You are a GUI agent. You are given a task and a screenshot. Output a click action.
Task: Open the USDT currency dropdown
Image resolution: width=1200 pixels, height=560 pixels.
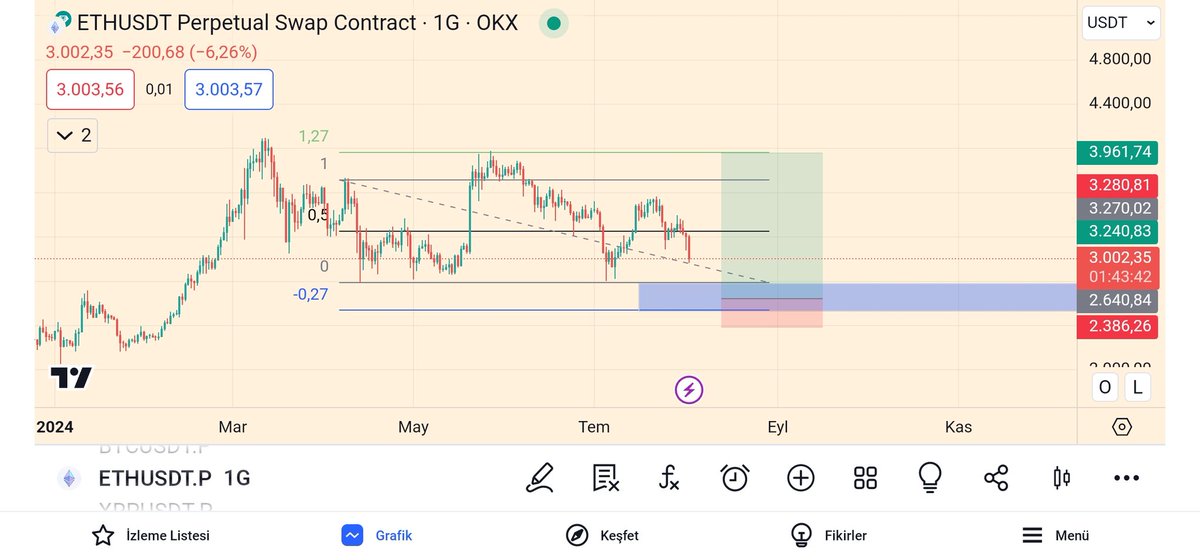tap(1122, 22)
